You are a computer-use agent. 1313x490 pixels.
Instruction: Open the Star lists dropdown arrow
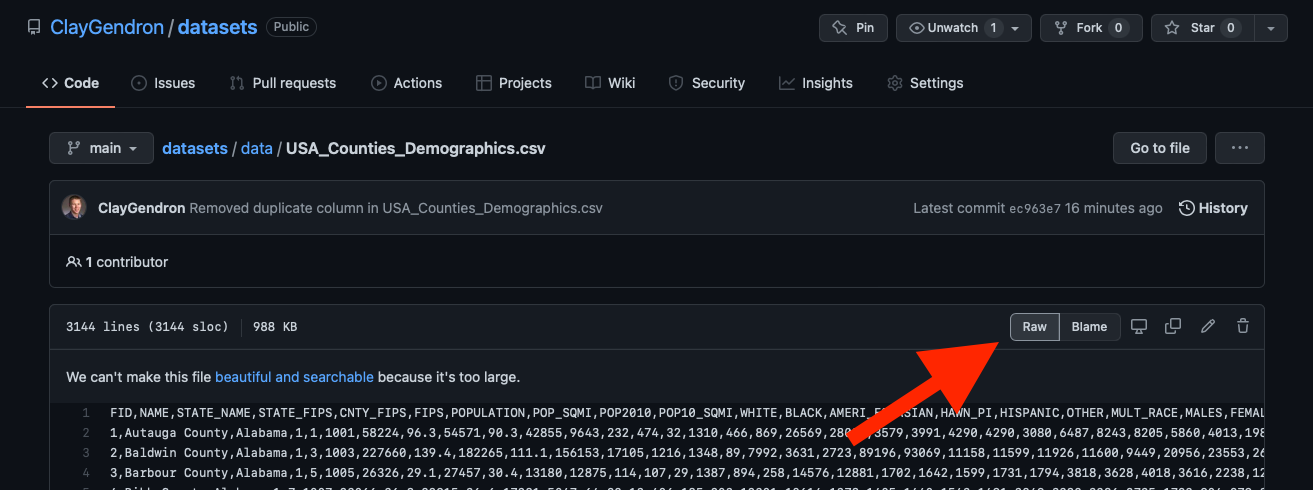coord(1271,28)
